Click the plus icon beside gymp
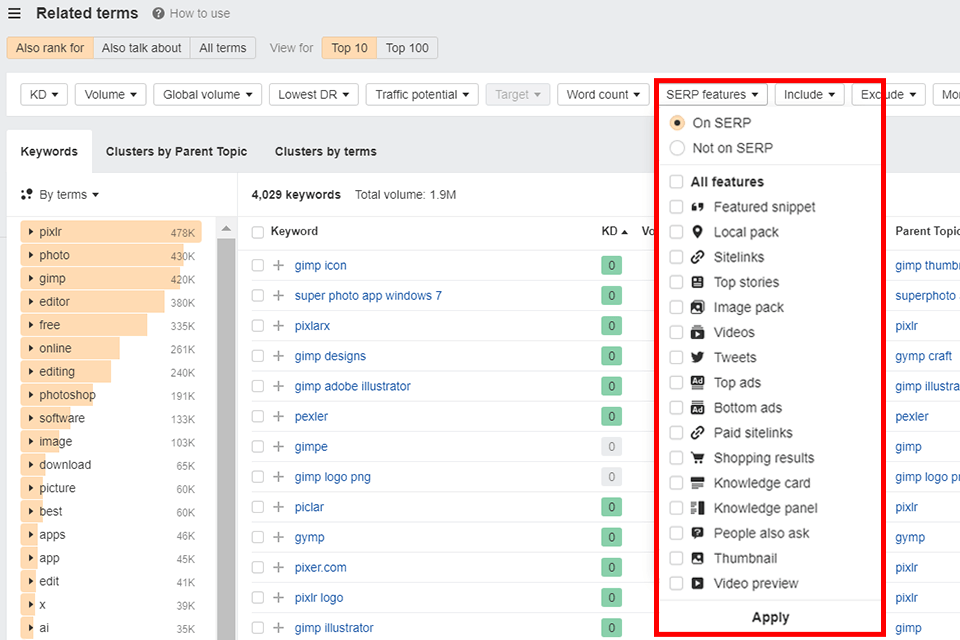Screen dimensions: 960x640 pyautogui.click(x=279, y=537)
